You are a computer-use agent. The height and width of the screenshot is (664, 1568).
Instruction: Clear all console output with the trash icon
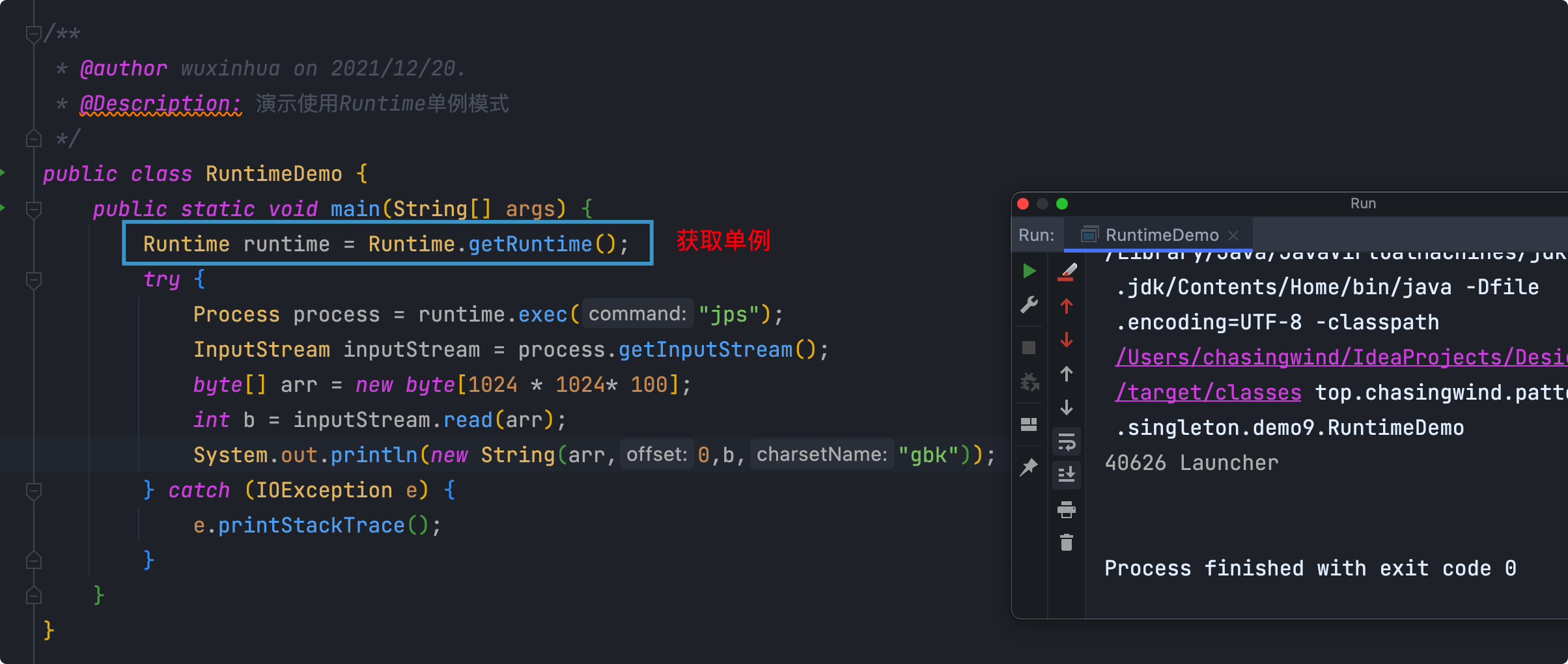[1067, 542]
